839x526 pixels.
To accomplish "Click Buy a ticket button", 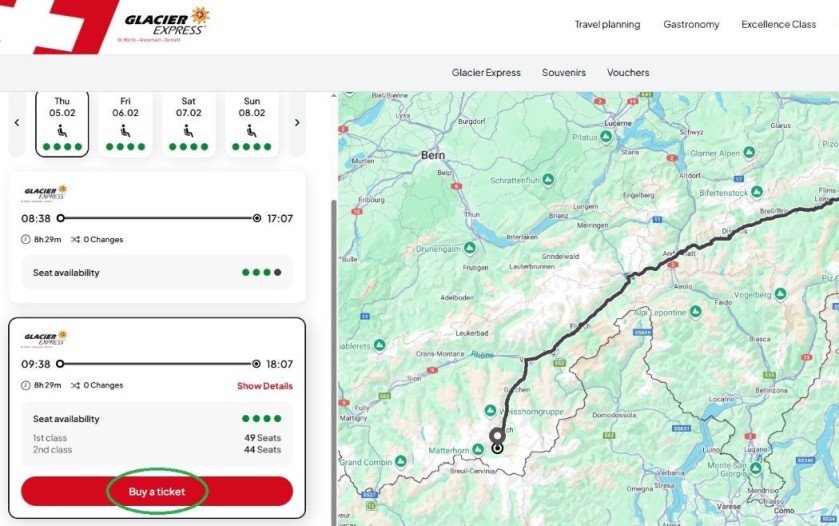I will point(157,491).
